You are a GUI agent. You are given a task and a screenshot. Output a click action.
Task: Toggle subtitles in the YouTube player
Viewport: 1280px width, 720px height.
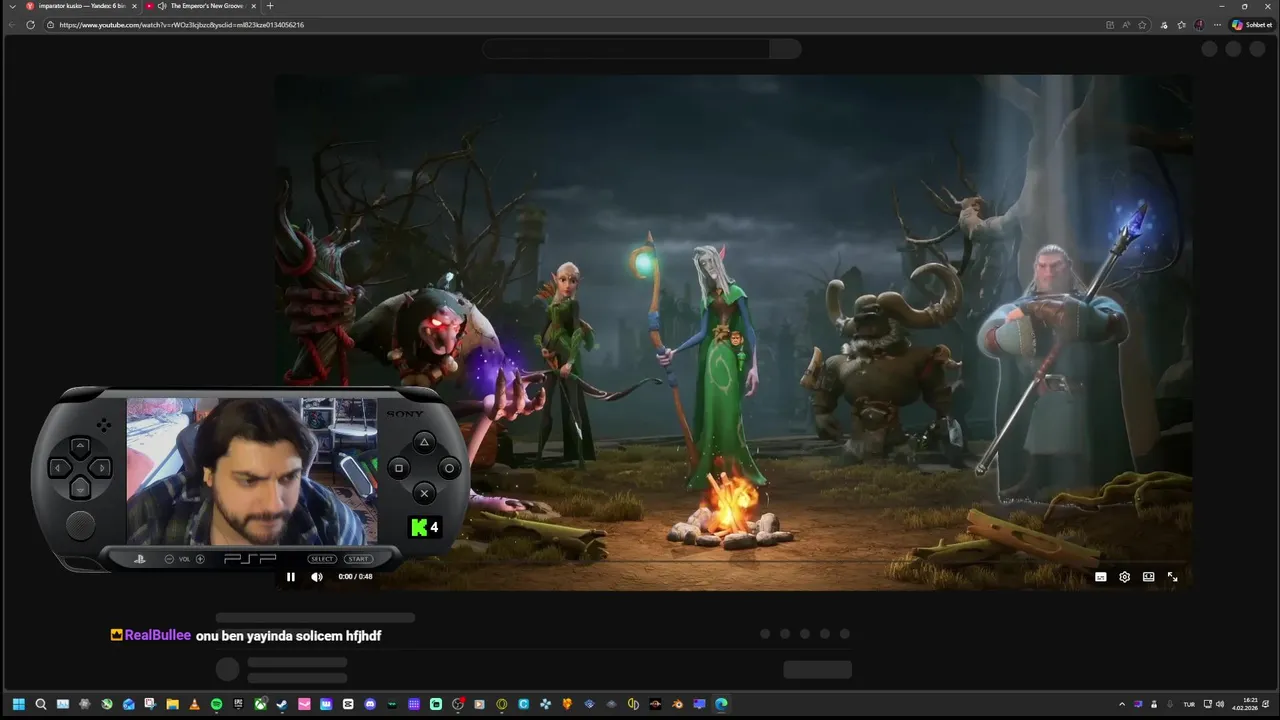(x=1101, y=577)
